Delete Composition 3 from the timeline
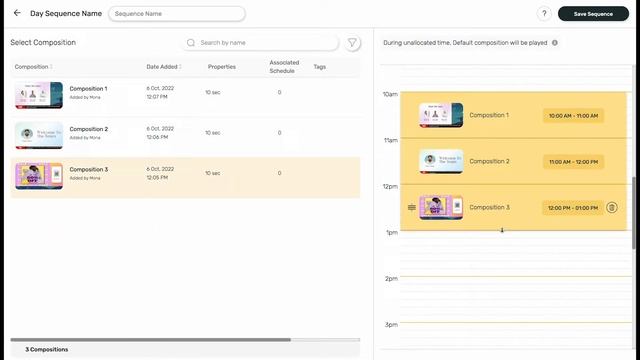 (611, 208)
